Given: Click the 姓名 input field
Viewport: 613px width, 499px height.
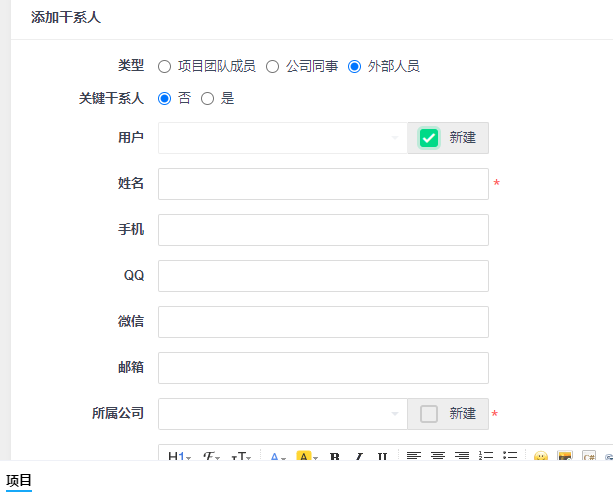Looking at the screenshot, I should 323,184.
